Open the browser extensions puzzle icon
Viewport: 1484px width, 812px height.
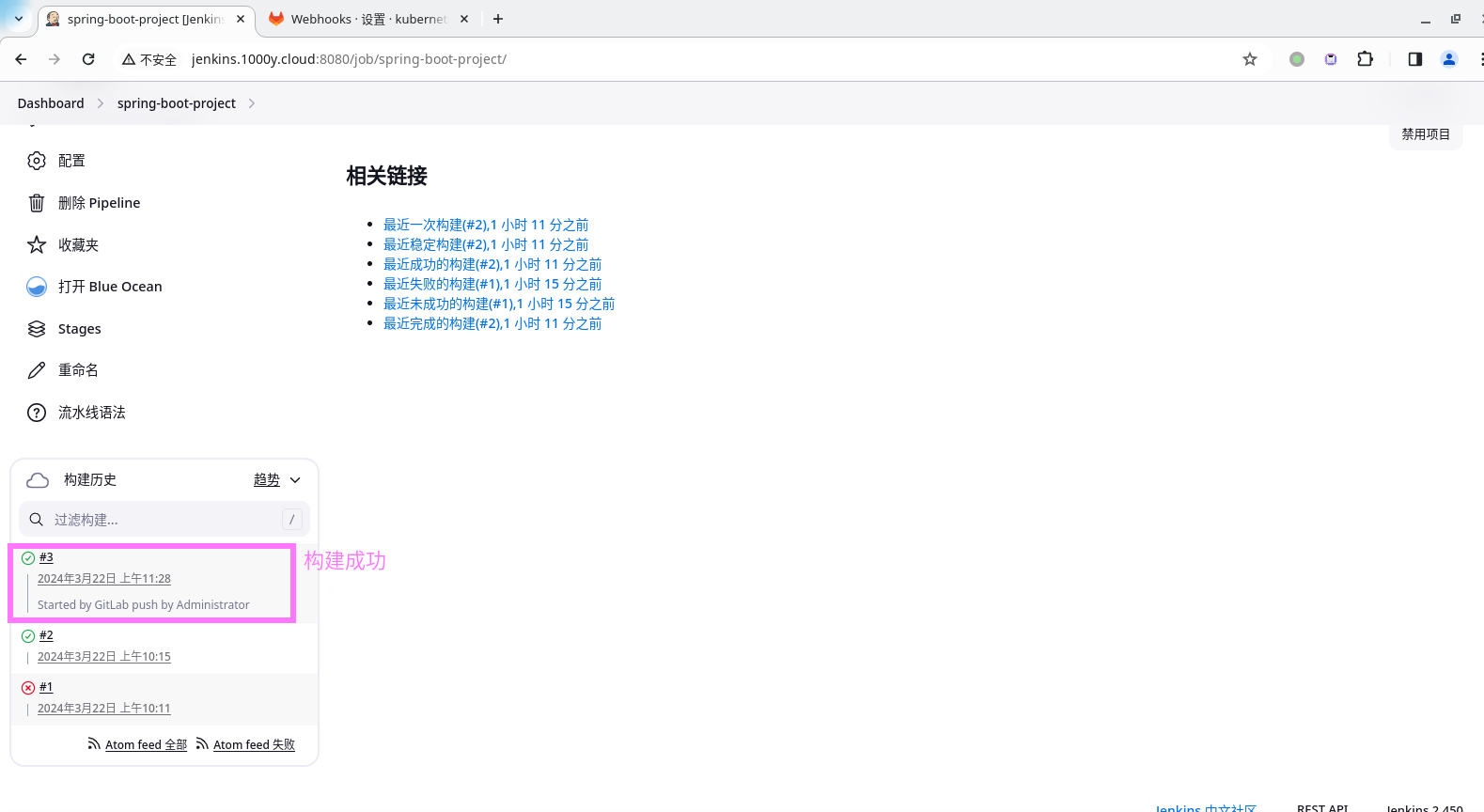pos(1366,59)
